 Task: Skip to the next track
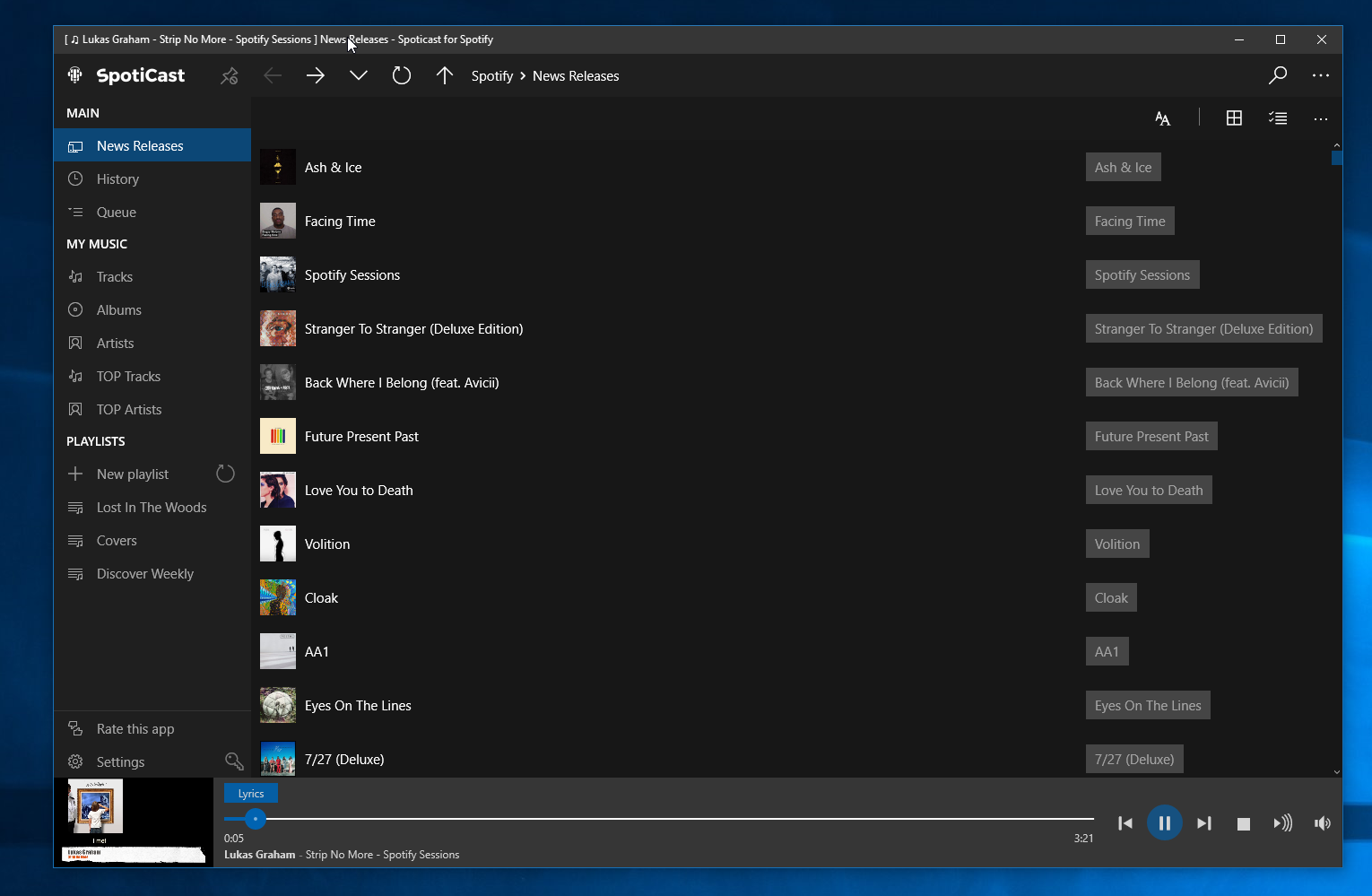(1204, 823)
